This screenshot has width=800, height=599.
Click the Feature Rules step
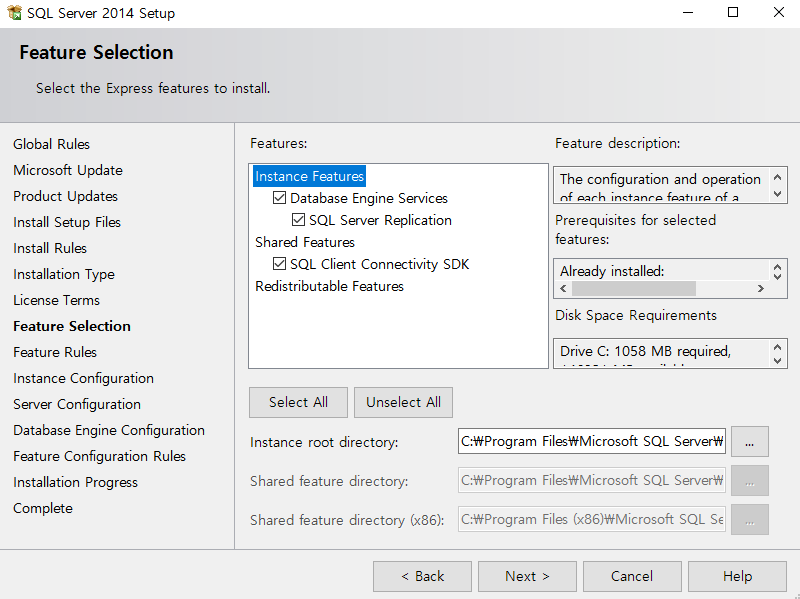(x=55, y=352)
